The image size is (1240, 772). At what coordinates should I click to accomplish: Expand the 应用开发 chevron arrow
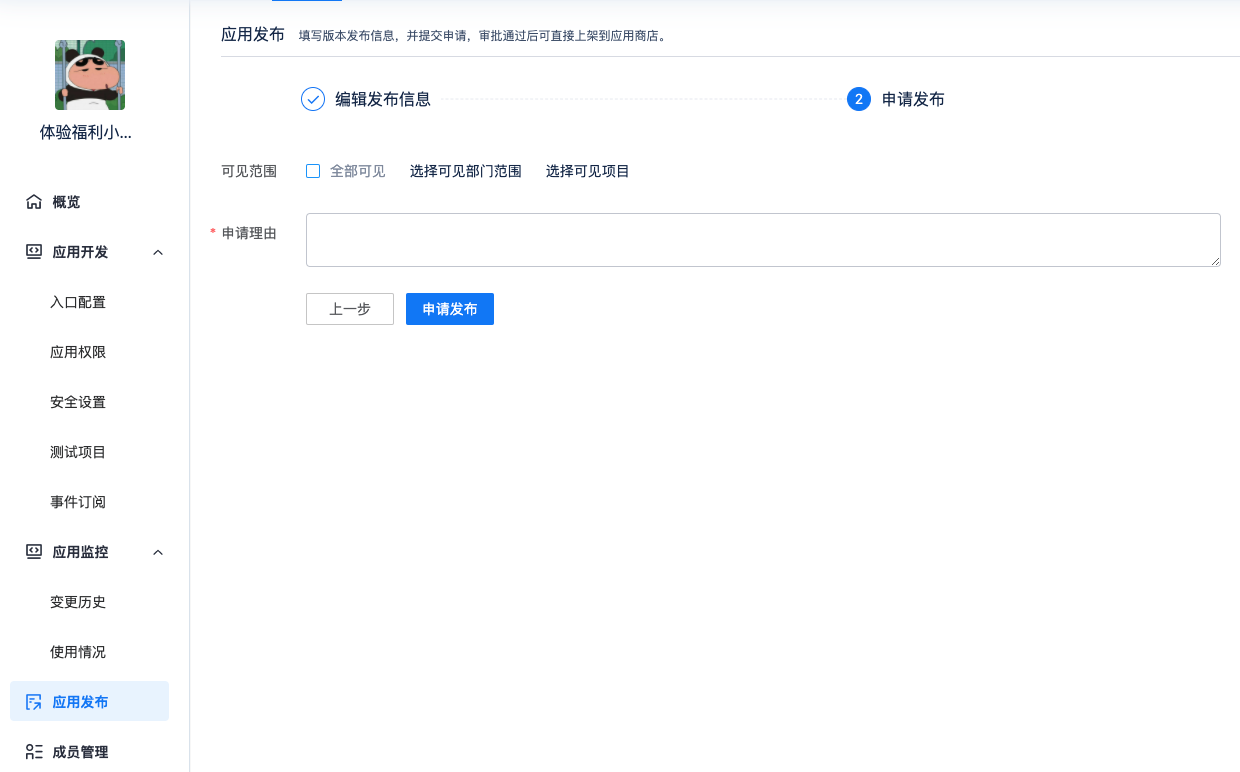157,252
